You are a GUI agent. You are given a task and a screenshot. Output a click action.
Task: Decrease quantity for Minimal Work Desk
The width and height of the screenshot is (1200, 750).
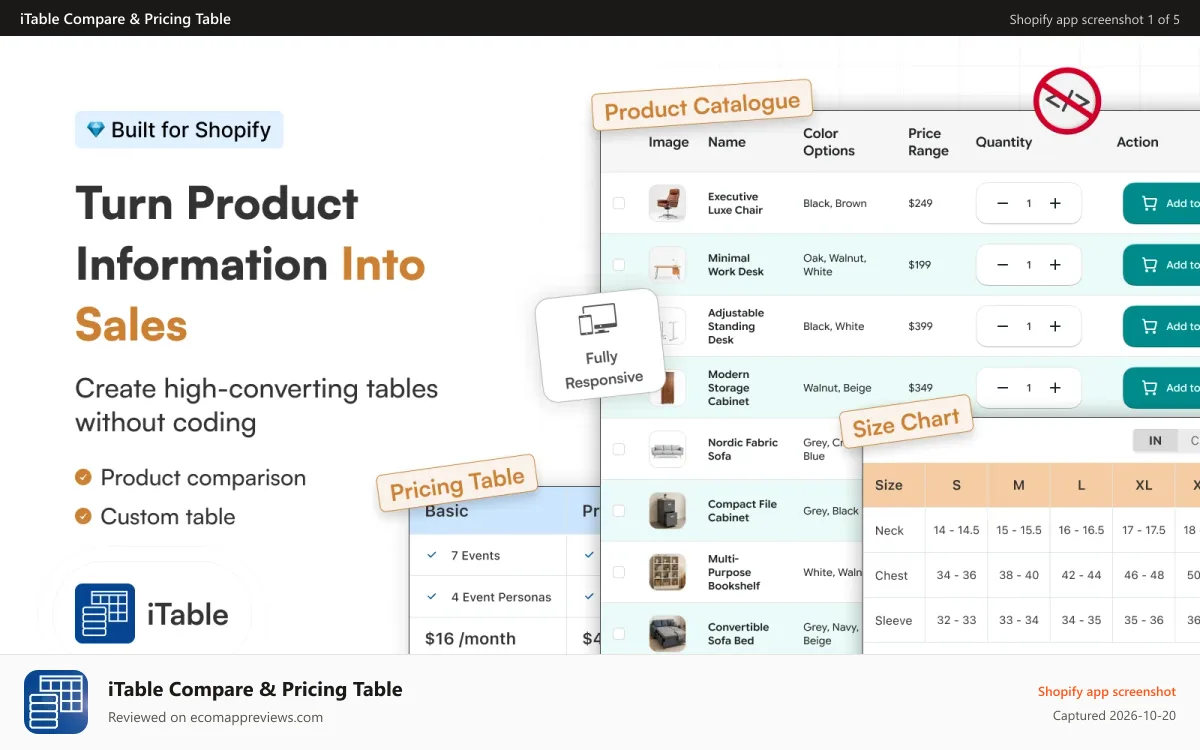[1002, 265]
